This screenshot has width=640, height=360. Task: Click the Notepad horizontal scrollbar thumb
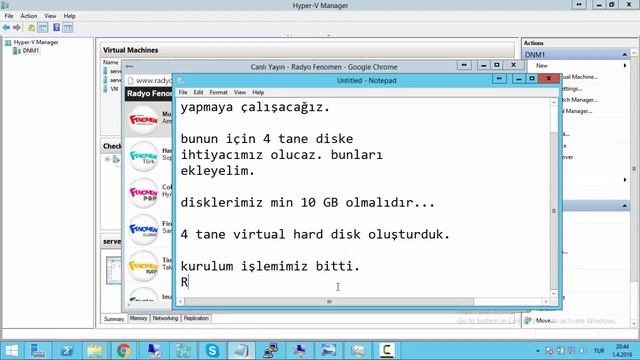click(329, 302)
